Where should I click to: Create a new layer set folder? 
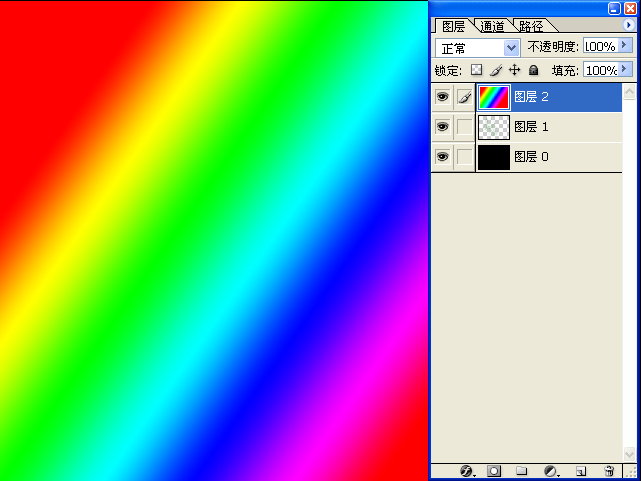coord(521,471)
